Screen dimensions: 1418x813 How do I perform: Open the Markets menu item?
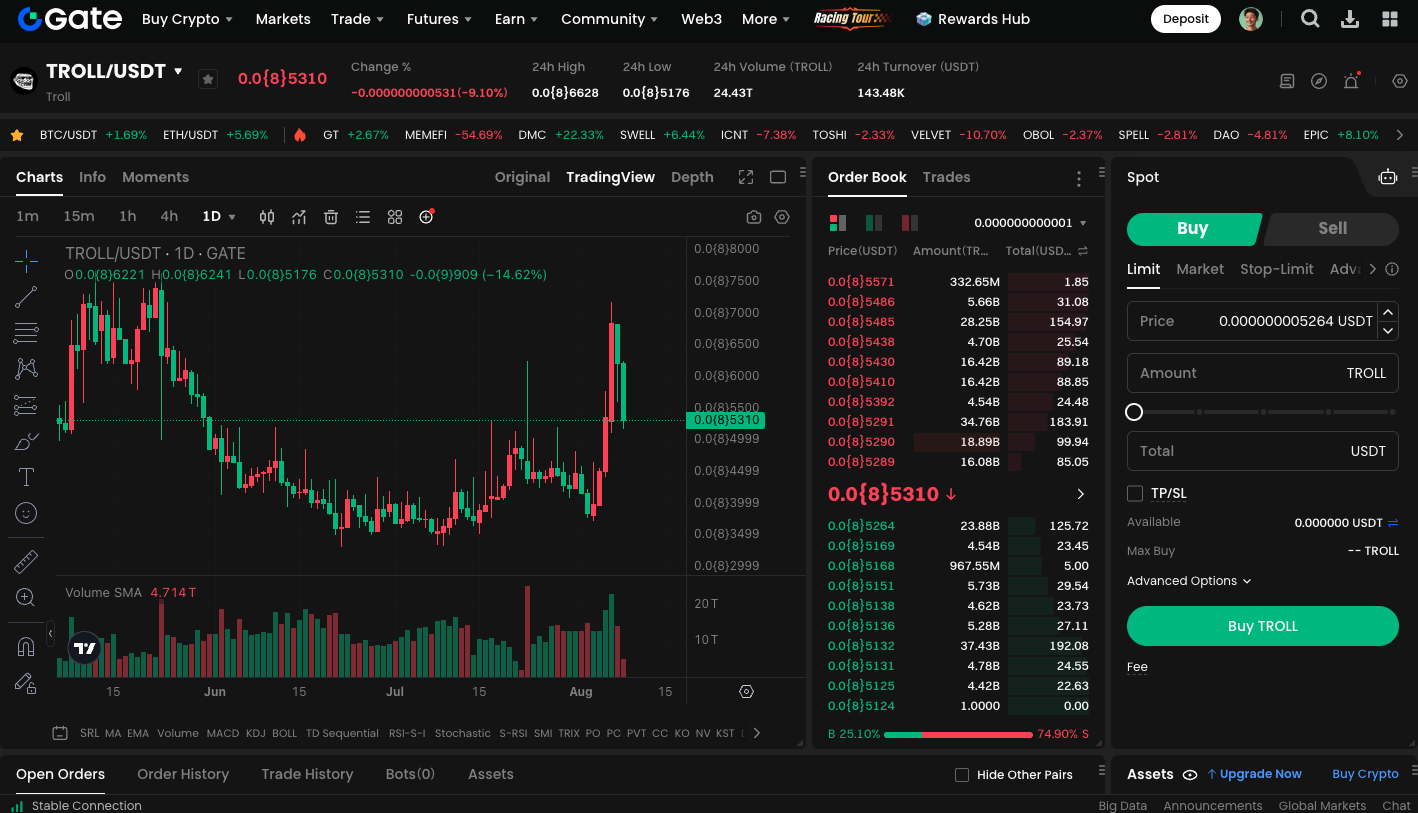283,19
